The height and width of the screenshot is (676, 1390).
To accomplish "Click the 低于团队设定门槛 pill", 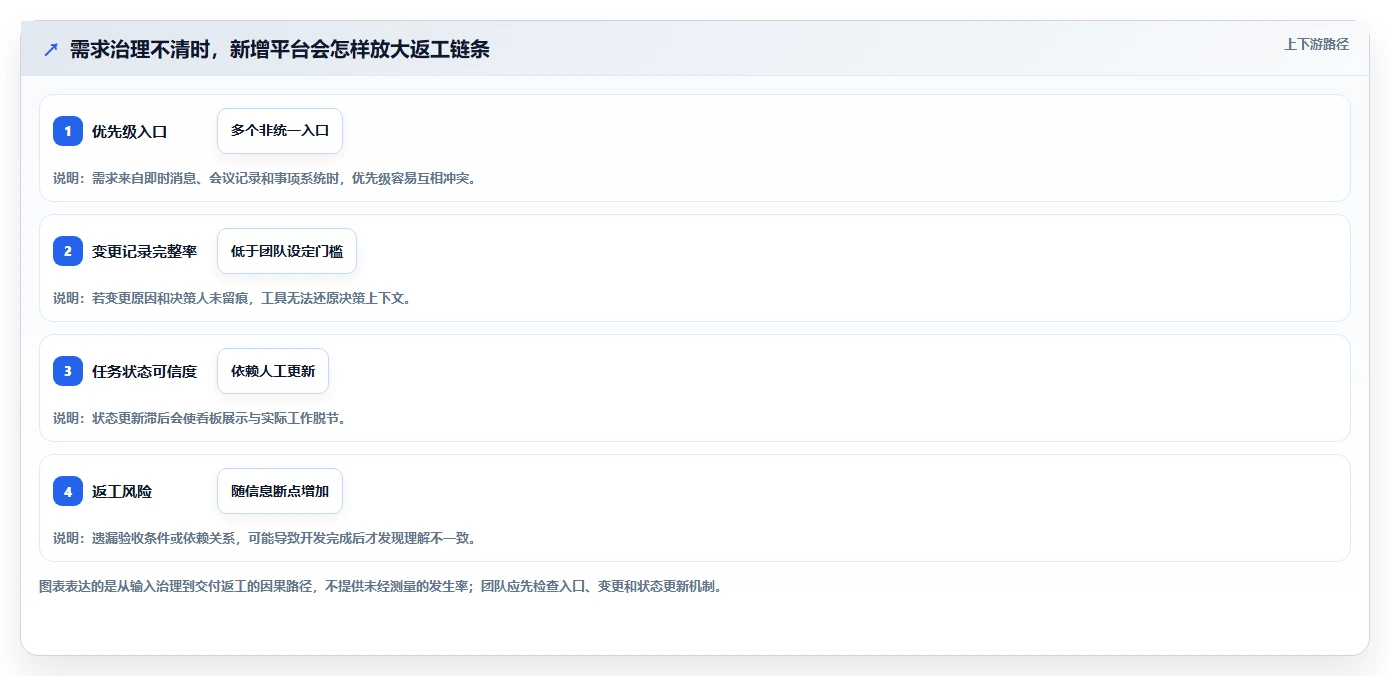I will coord(287,251).
